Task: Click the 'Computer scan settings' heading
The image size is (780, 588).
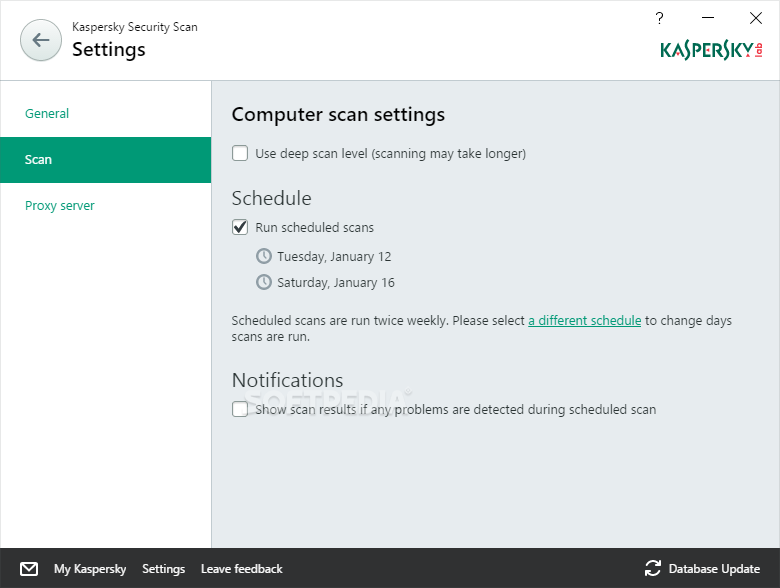Action: 338,114
